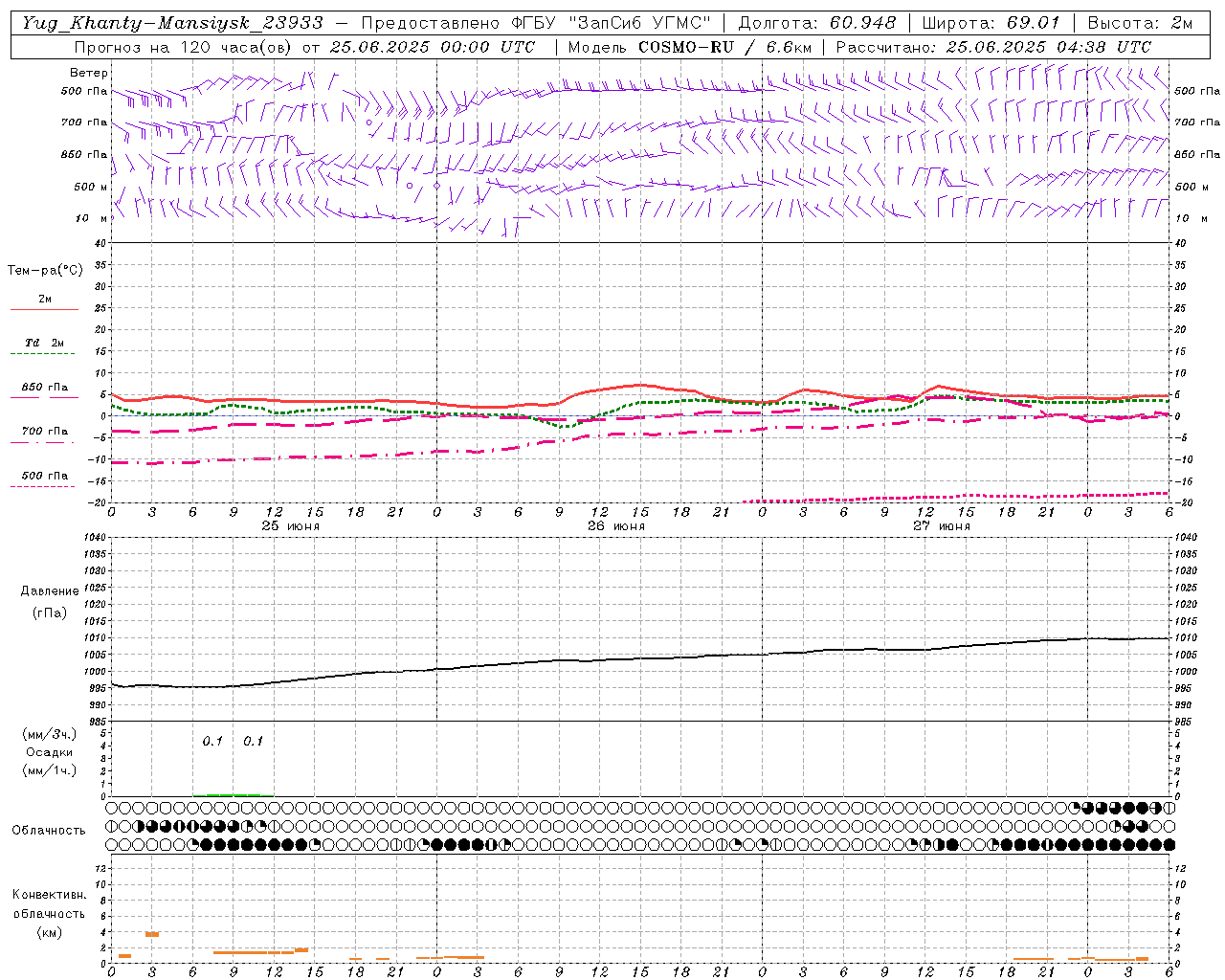Click the "(км)" unit under convective cloudiness
The height and width of the screenshot is (980, 1225).
(x=50, y=932)
